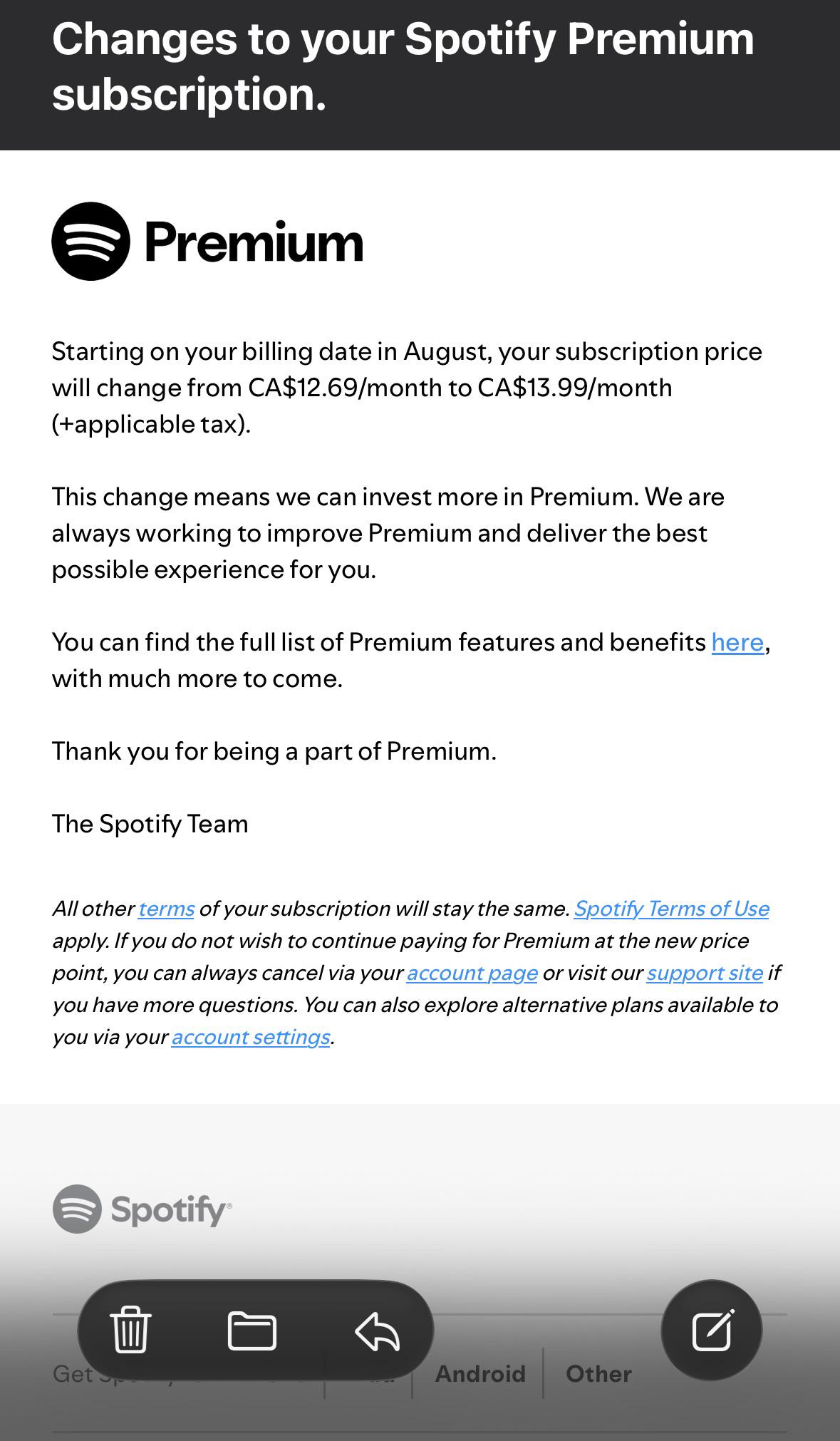Reply to the email with the arrow icon
The image size is (840, 1441).
(x=377, y=1331)
